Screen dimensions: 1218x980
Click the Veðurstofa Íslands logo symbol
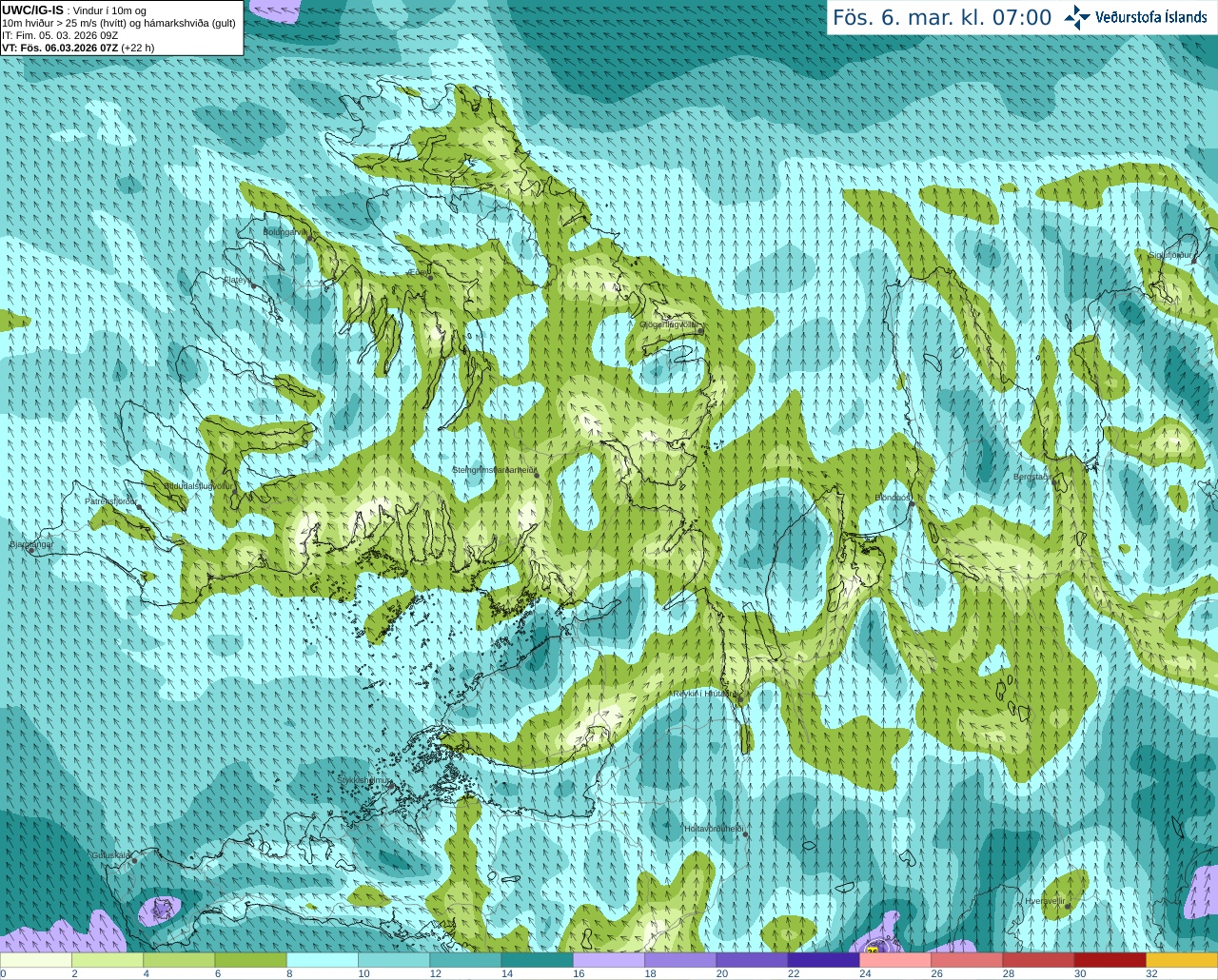(x=1077, y=17)
